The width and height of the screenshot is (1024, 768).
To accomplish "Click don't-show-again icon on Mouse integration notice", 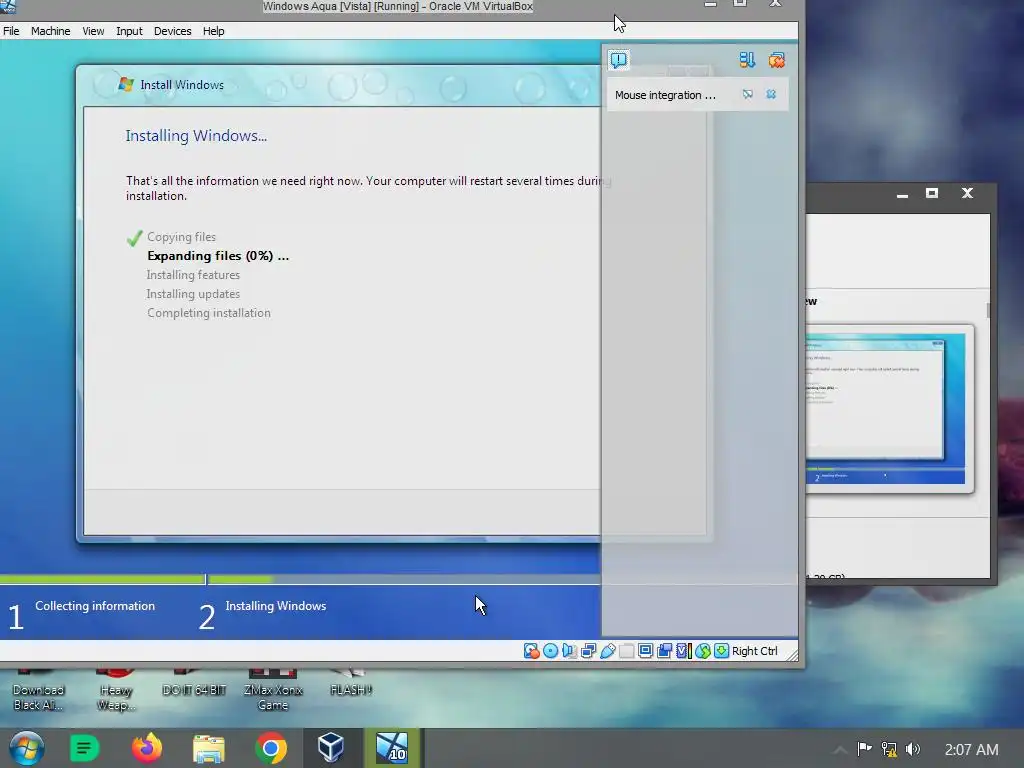I will point(748,95).
